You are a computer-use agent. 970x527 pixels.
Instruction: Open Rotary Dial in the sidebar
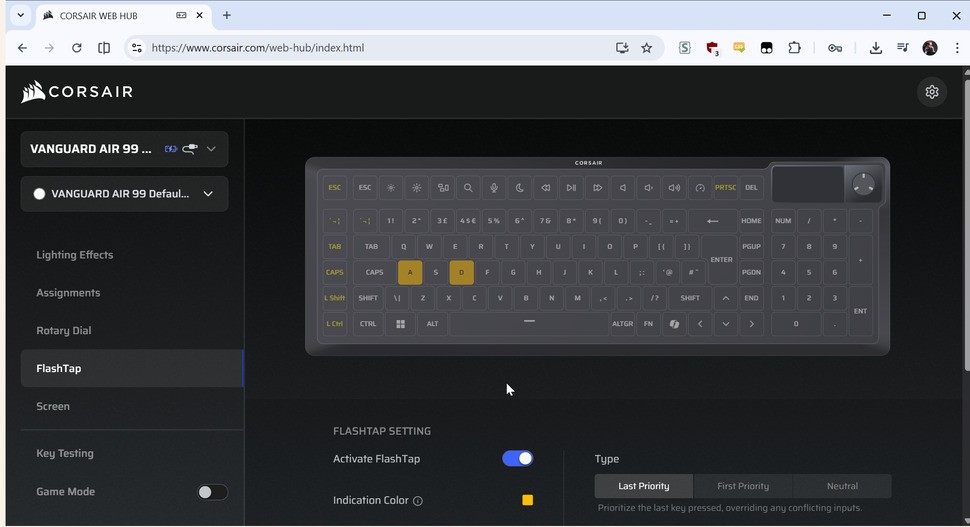pos(64,330)
